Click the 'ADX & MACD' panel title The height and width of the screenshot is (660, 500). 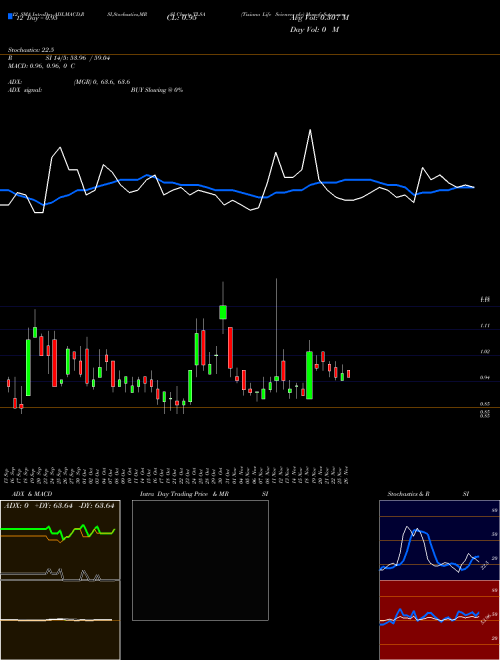point(32,494)
